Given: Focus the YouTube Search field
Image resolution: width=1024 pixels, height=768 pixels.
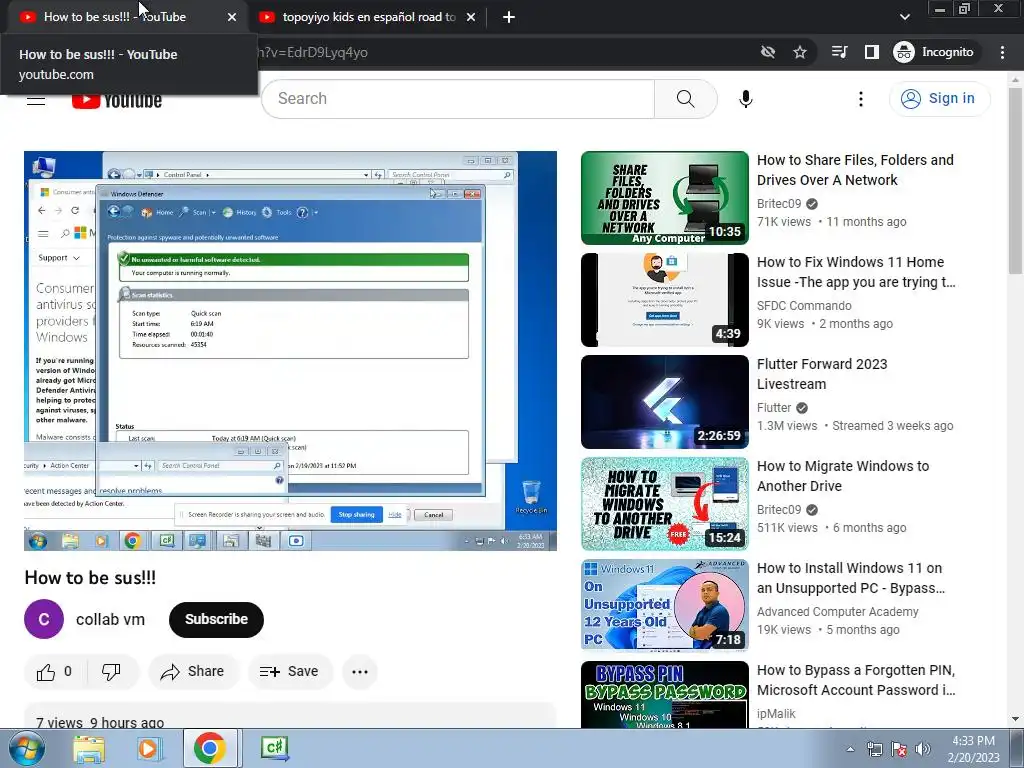Looking at the screenshot, I should click(x=458, y=99).
